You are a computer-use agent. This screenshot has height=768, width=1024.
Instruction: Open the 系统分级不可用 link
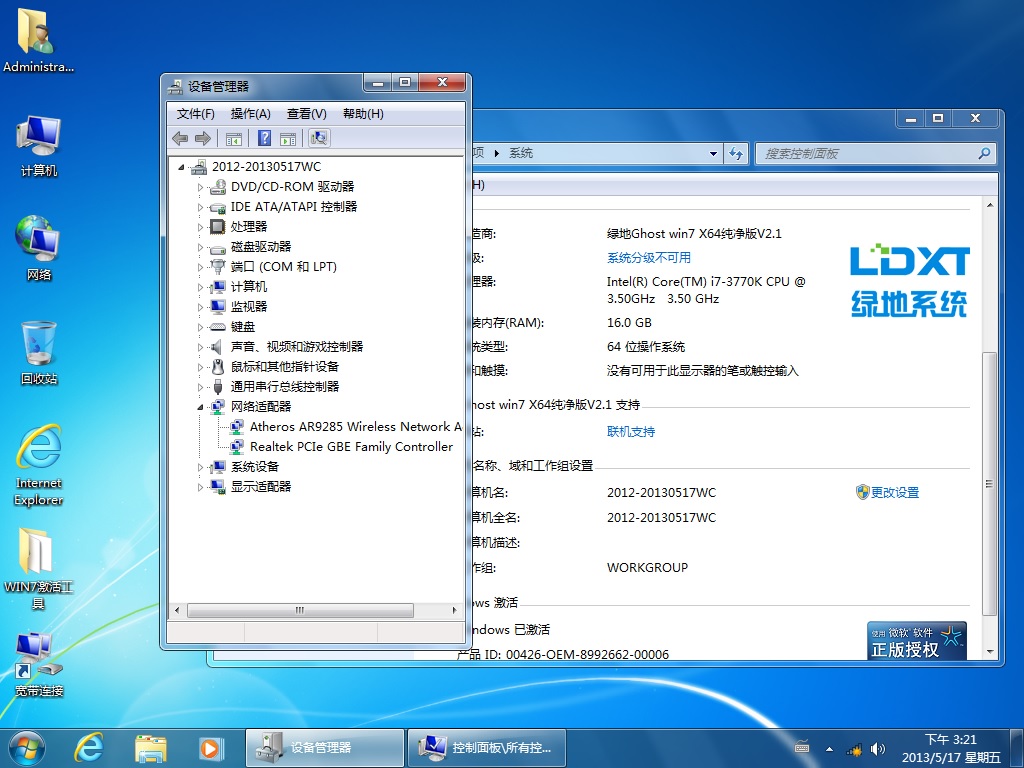pos(648,257)
